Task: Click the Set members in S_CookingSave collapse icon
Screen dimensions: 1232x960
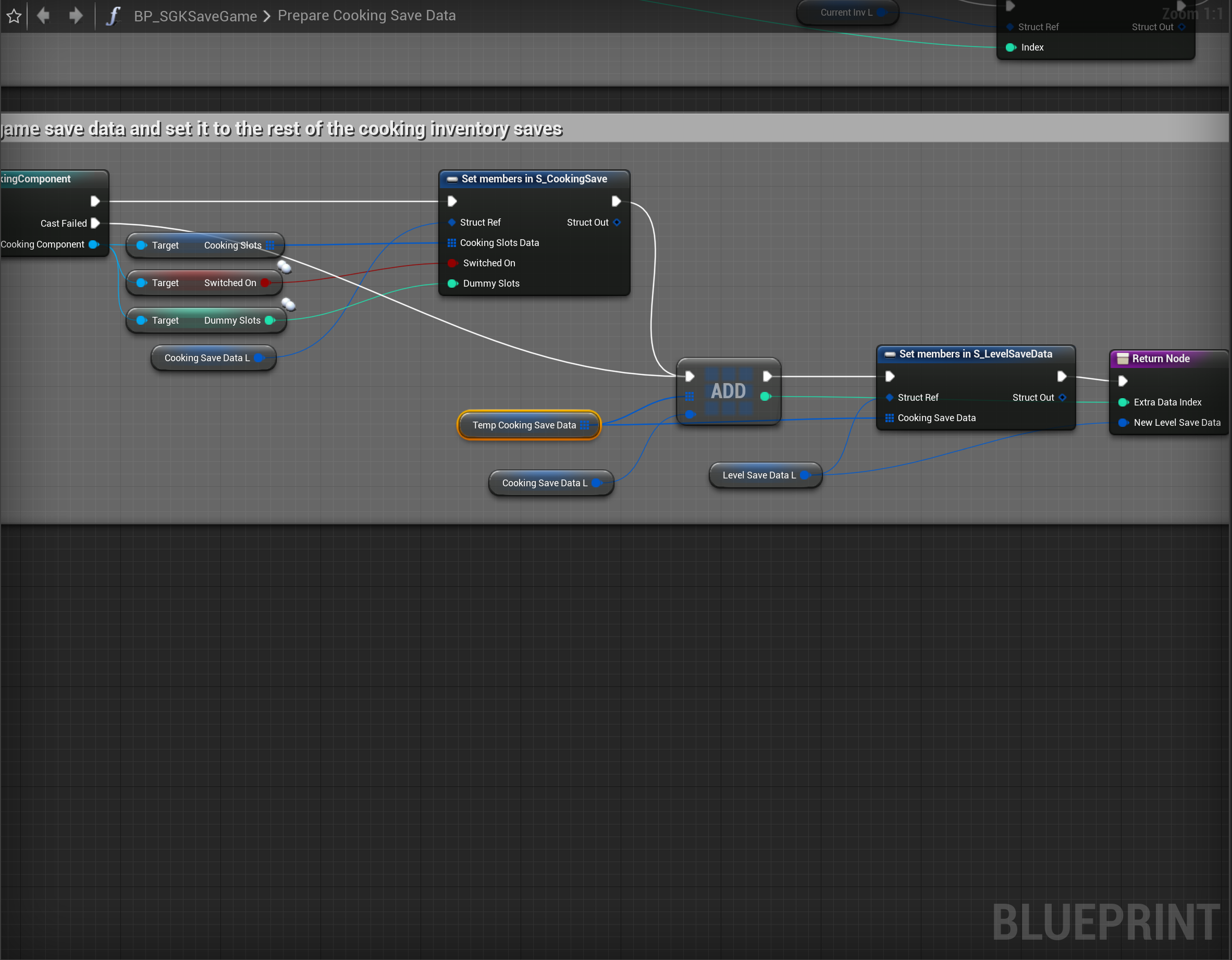Action: point(452,179)
